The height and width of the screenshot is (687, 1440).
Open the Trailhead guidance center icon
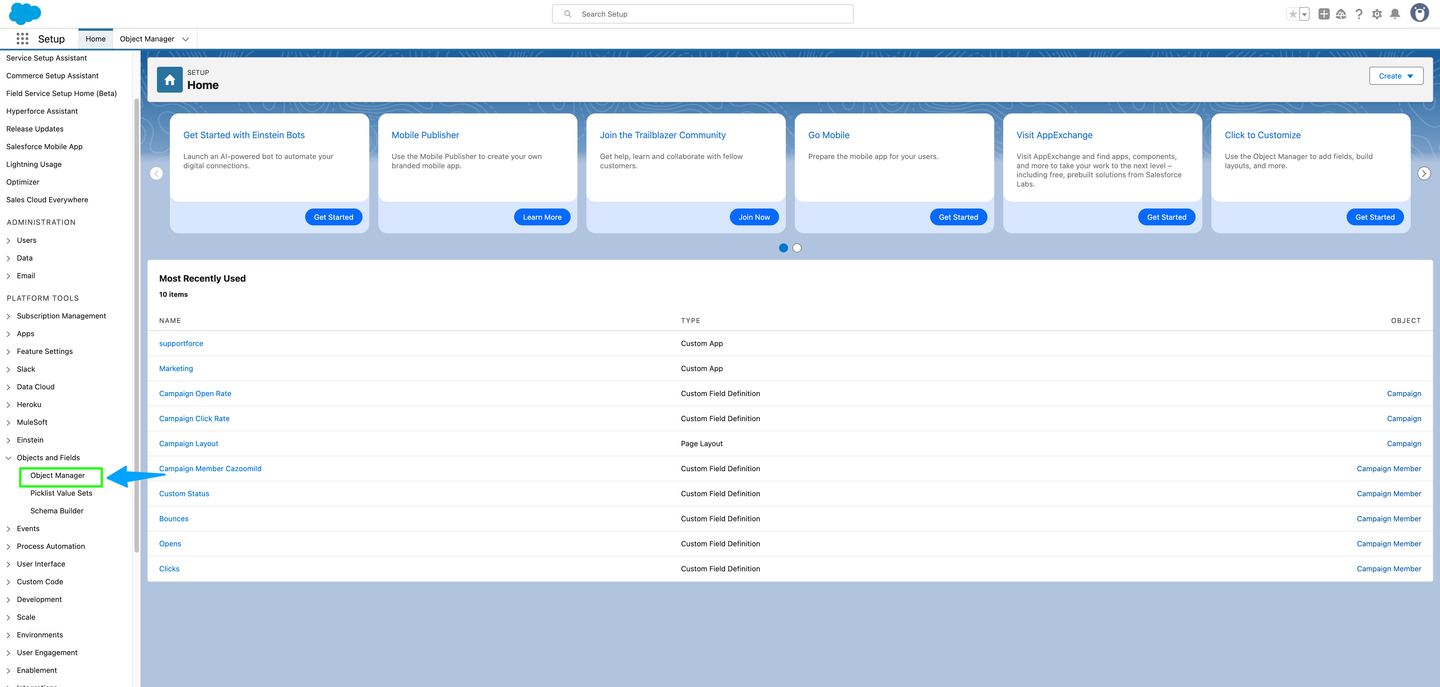click(1341, 14)
